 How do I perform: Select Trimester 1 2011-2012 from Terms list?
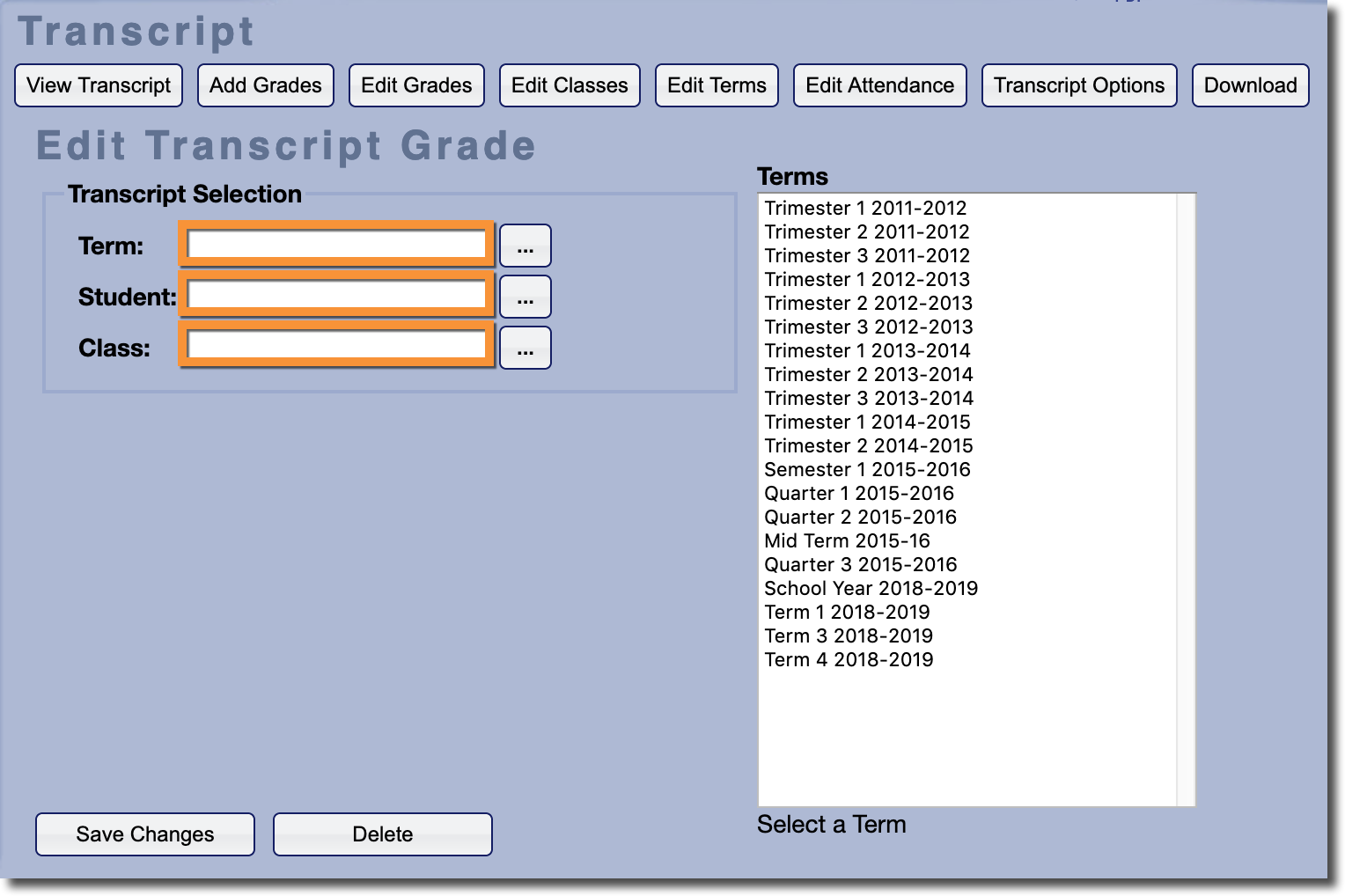click(x=865, y=209)
